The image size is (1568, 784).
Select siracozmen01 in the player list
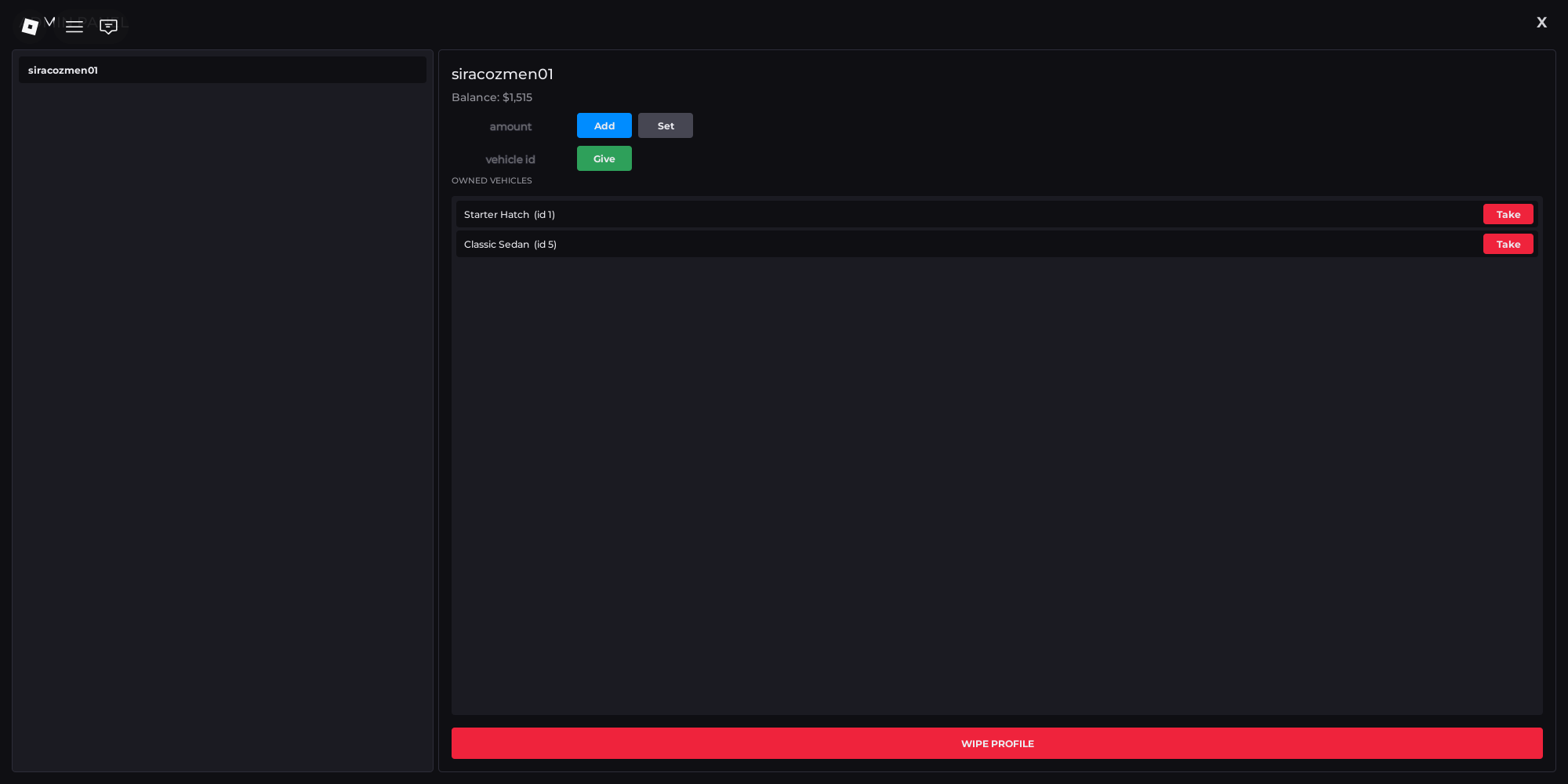coord(223,70)
